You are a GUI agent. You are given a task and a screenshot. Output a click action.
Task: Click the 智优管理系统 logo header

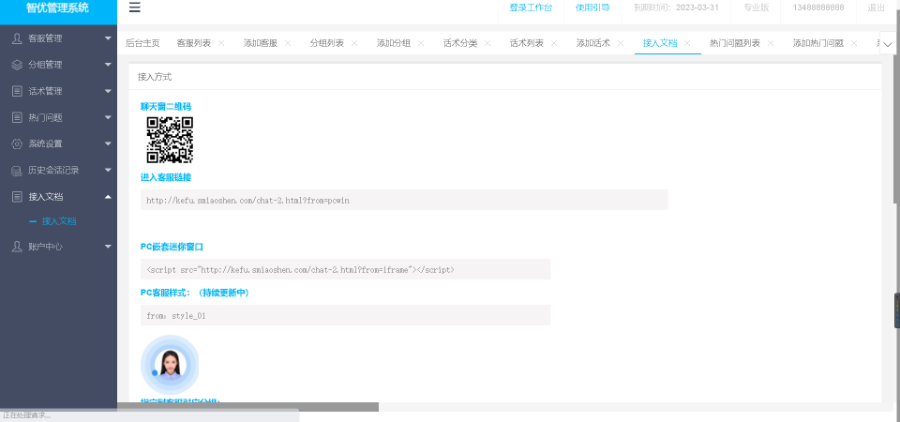coord(57,8)
